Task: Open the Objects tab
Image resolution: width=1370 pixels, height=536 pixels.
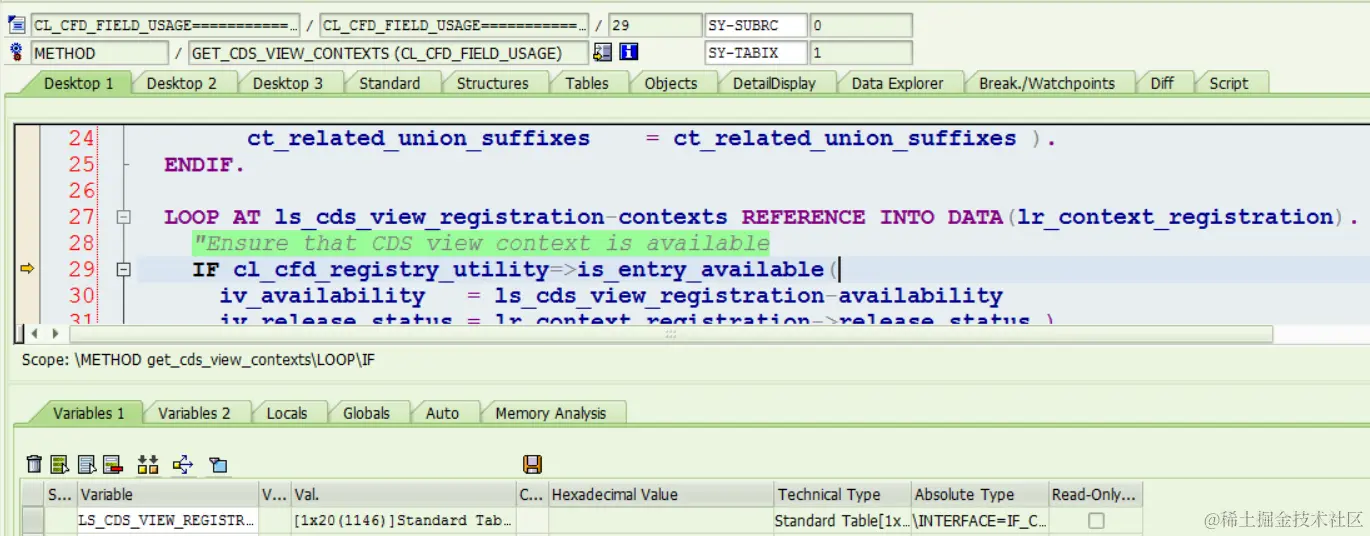Action: [671, 83]
